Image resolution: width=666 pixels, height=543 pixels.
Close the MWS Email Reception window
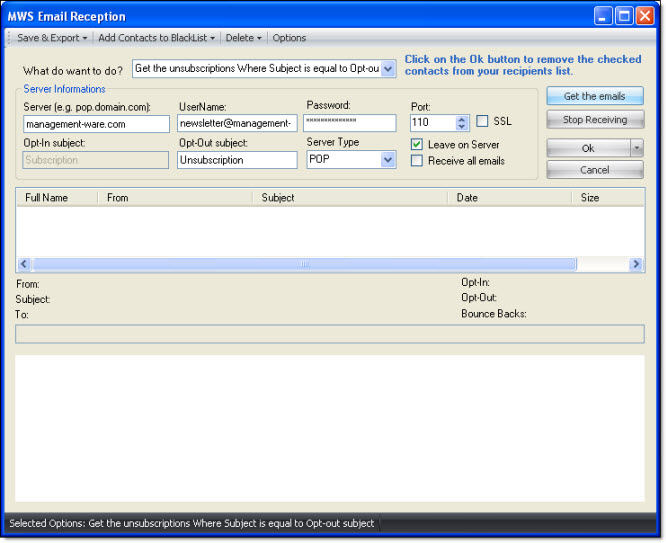(x=645, y=16)
